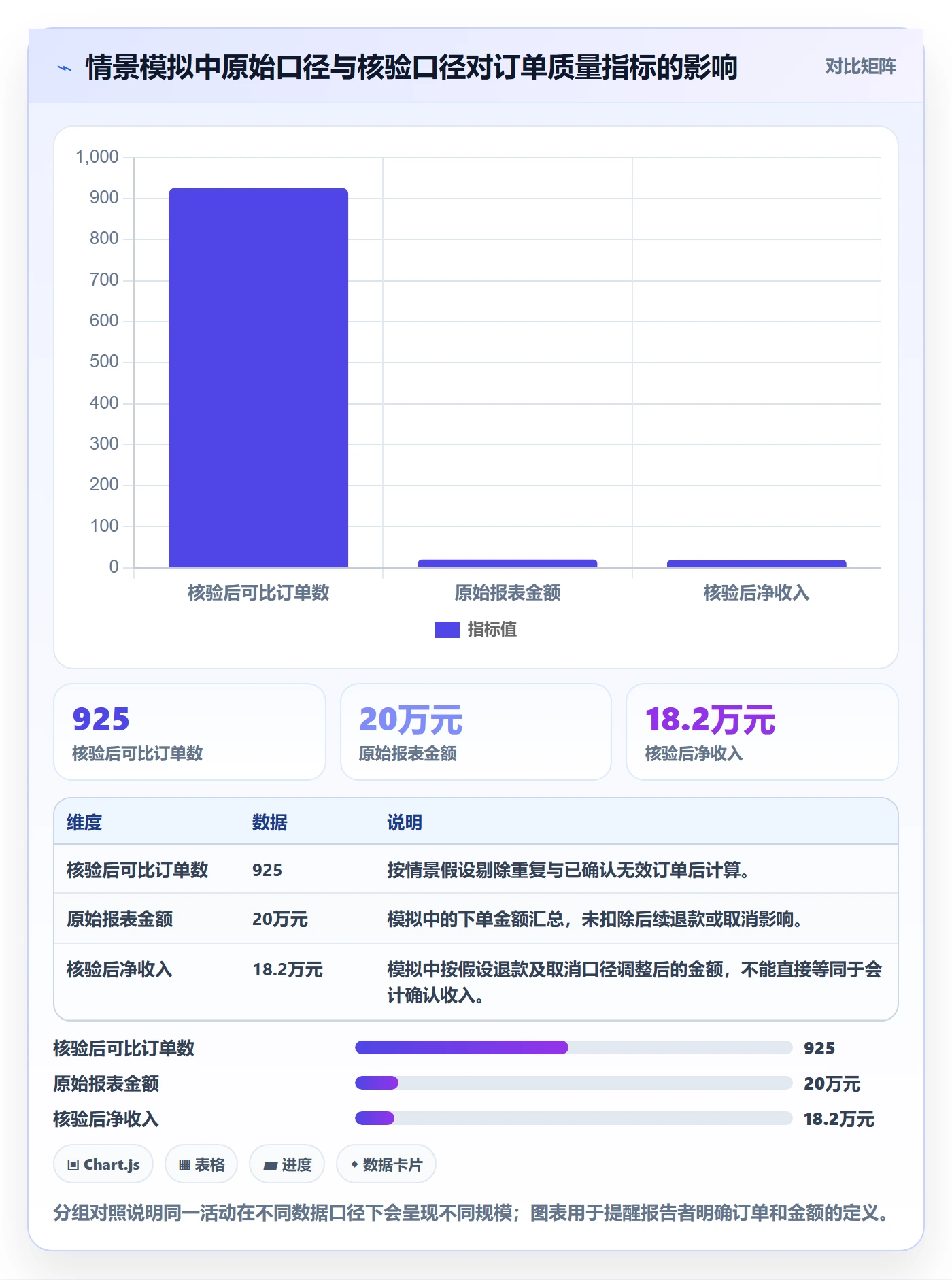This screenshot has width=952, height=1280.
Task: Click progress label 原始报表金额
Action: click(106, 1083)
